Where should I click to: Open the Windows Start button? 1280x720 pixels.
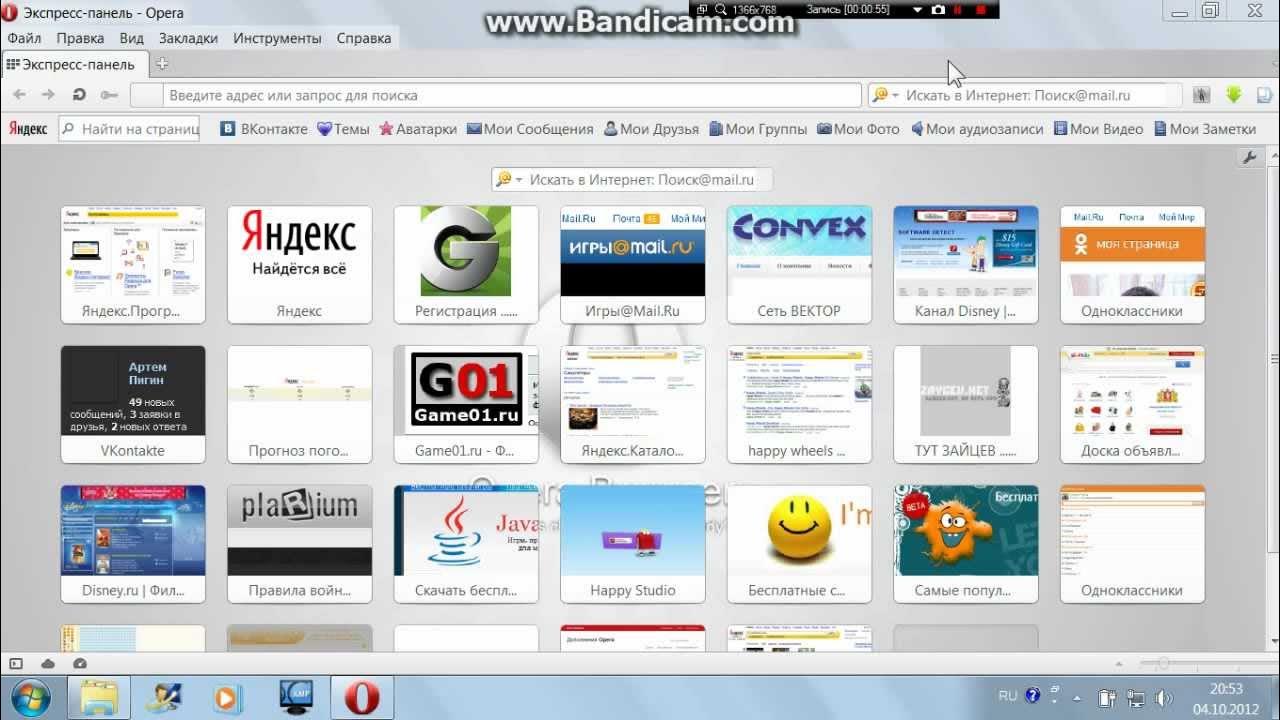tap(30, 697)
